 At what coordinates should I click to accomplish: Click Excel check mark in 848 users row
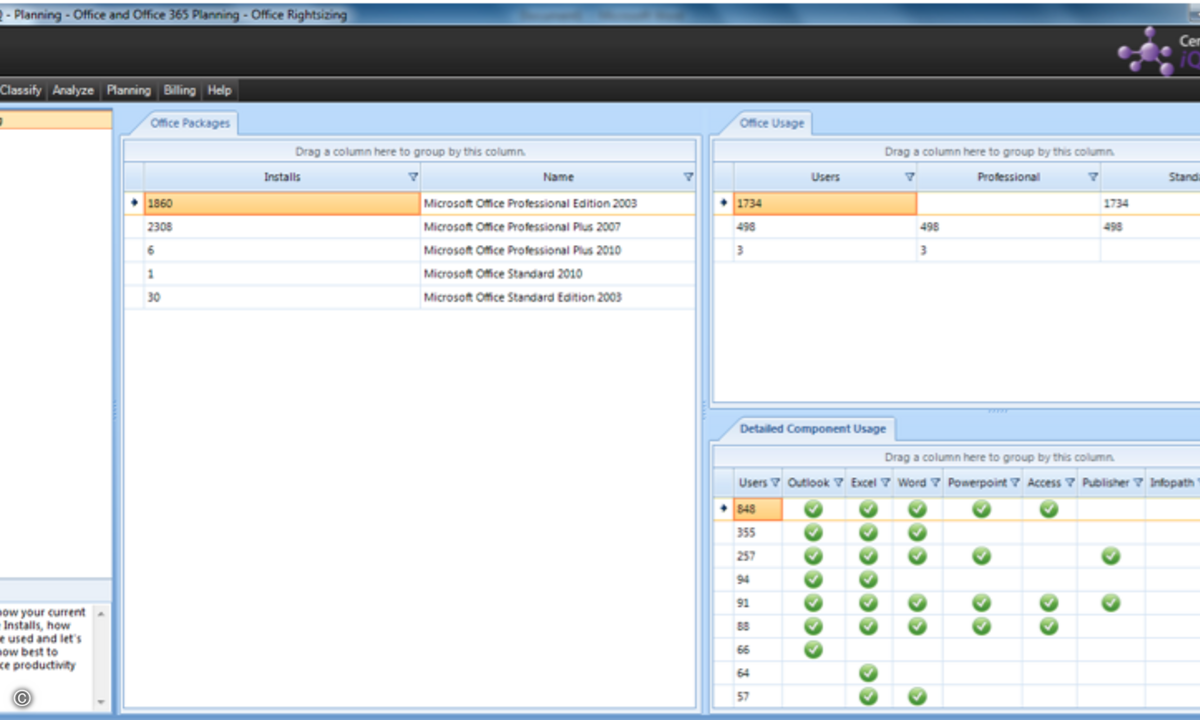868,509
